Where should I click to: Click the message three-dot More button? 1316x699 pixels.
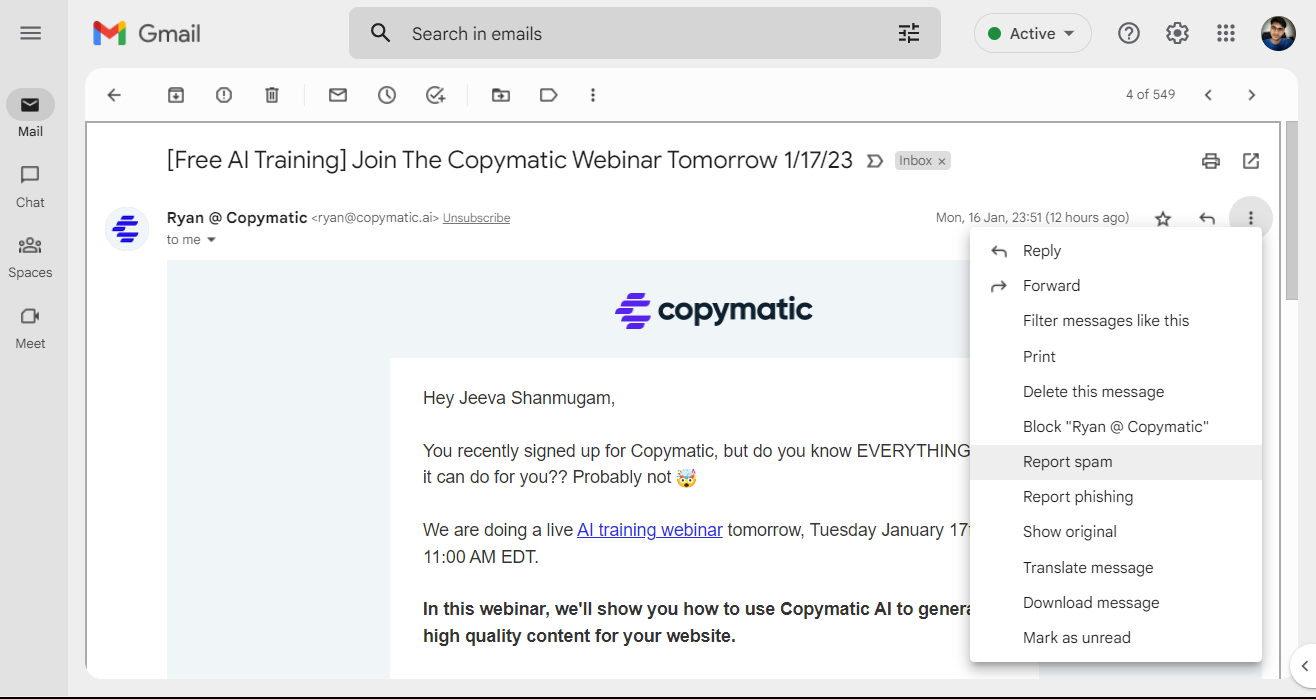tap(1250, 218)
